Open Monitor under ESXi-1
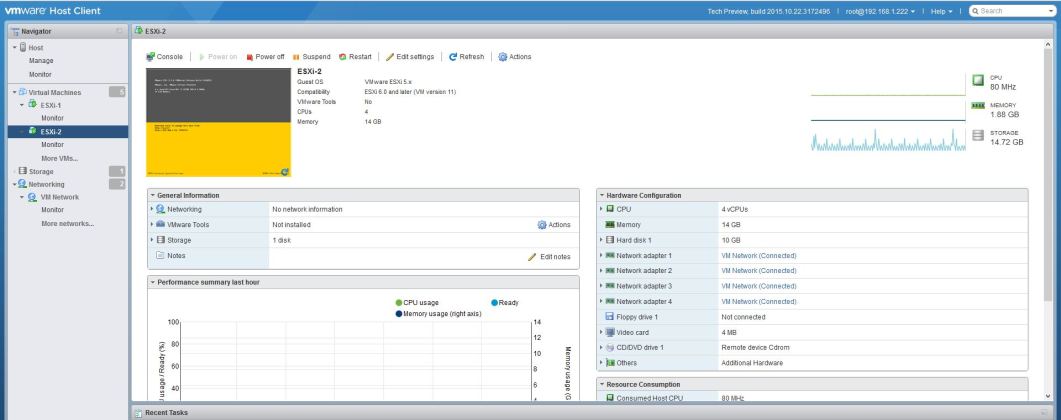This screenshot has height=420, width=1061. (53, 118)
